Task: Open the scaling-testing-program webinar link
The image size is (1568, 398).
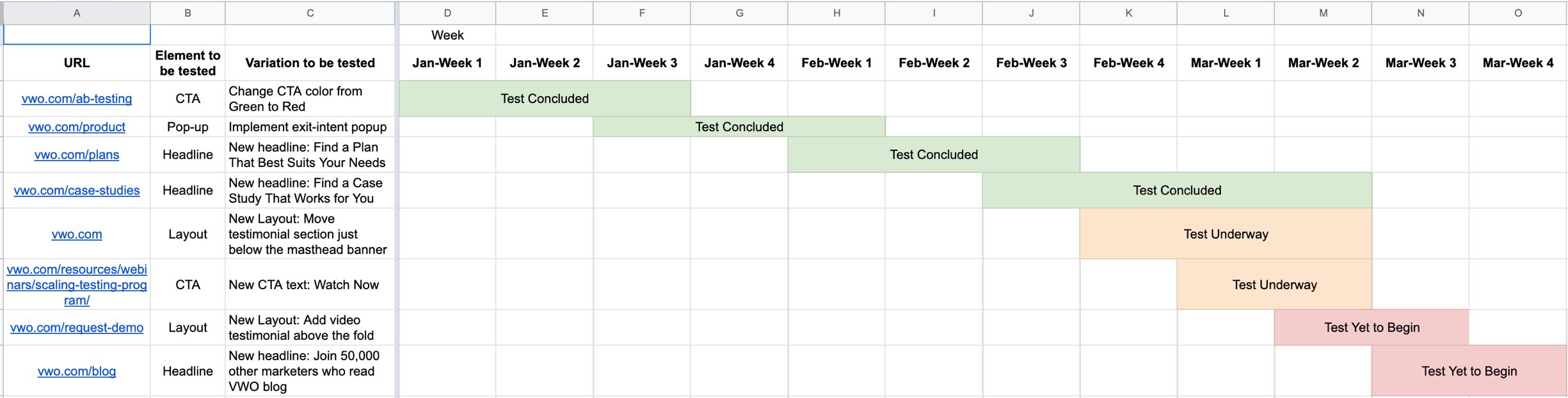Action: pyautogui.click(x=77, y=285)
